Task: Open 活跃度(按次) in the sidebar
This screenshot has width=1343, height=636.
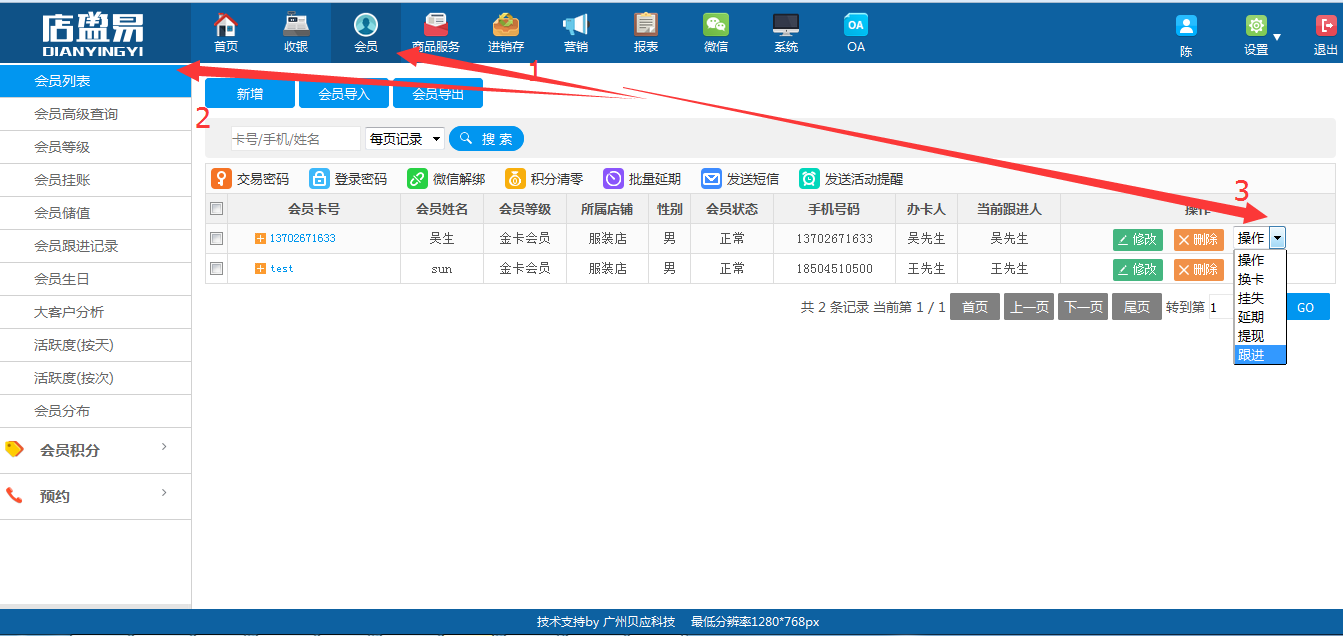Action: 95,378
